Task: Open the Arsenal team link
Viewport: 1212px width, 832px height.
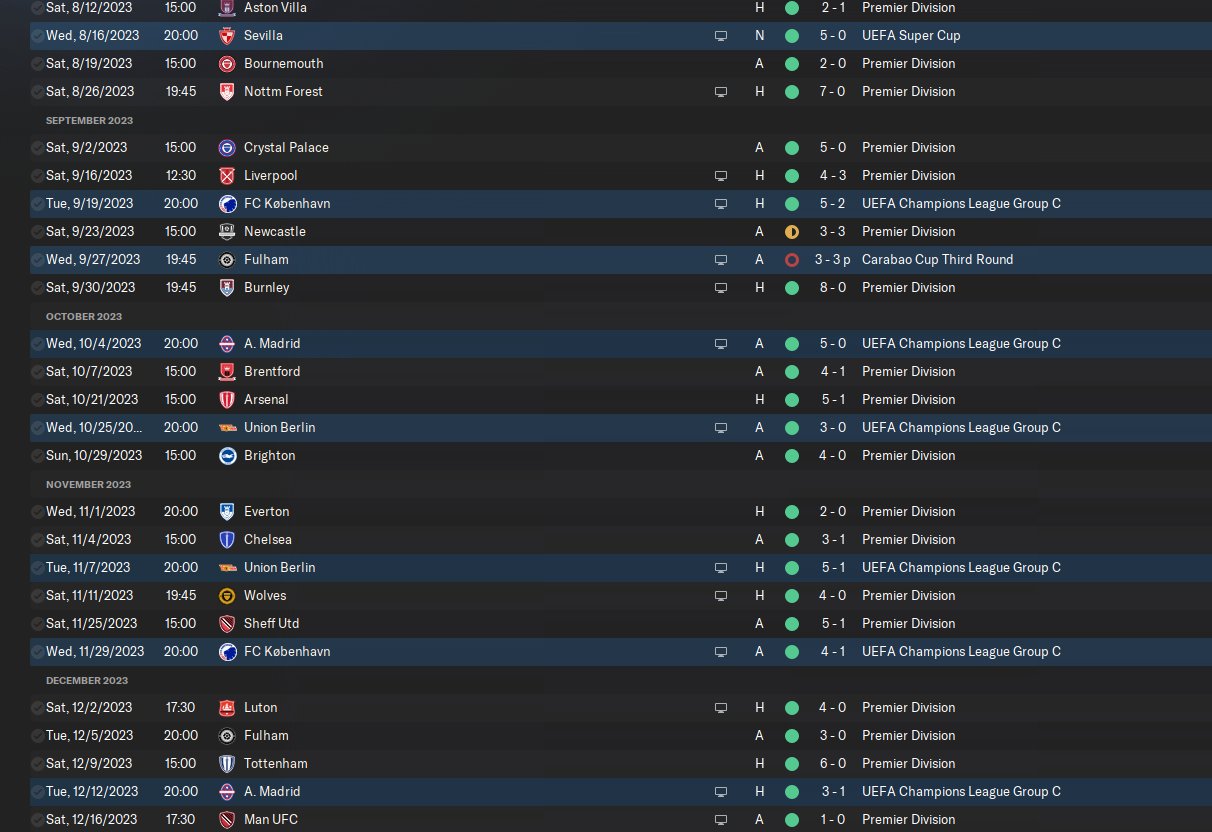Action: (x=266, y=399)
